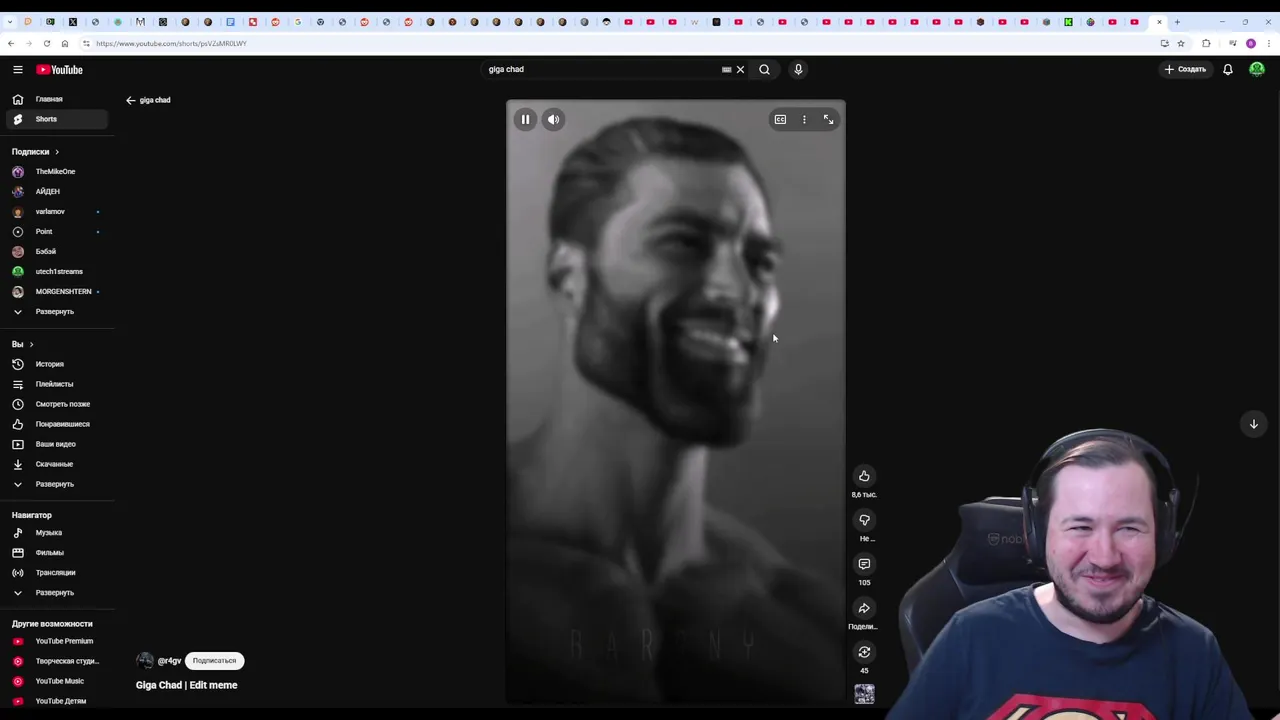Screen dimensions: 1280x720
Task: Open Музыка in Навигатор
Action: [56, 533]
